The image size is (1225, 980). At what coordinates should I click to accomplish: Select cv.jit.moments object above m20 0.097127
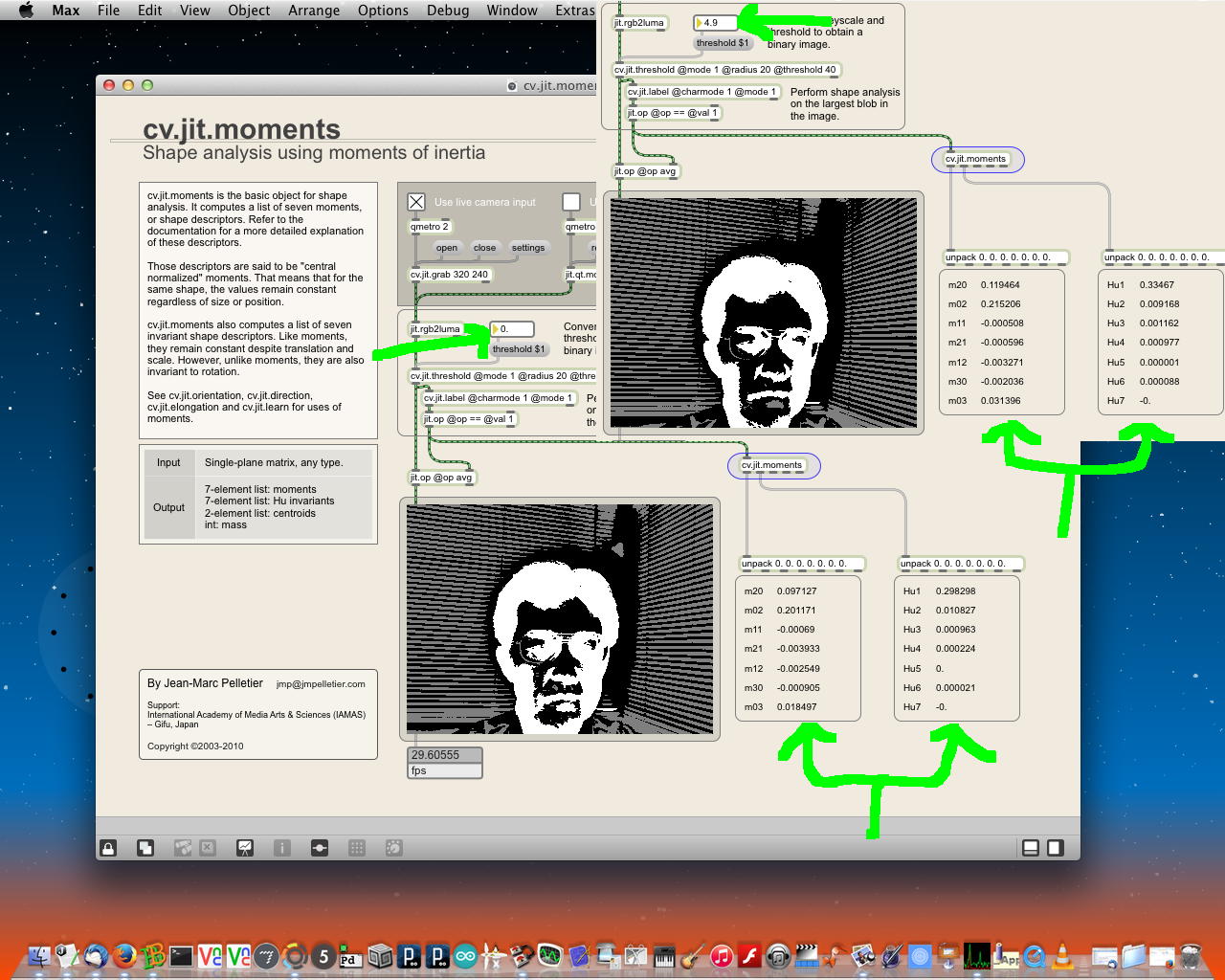click(773, 466)
